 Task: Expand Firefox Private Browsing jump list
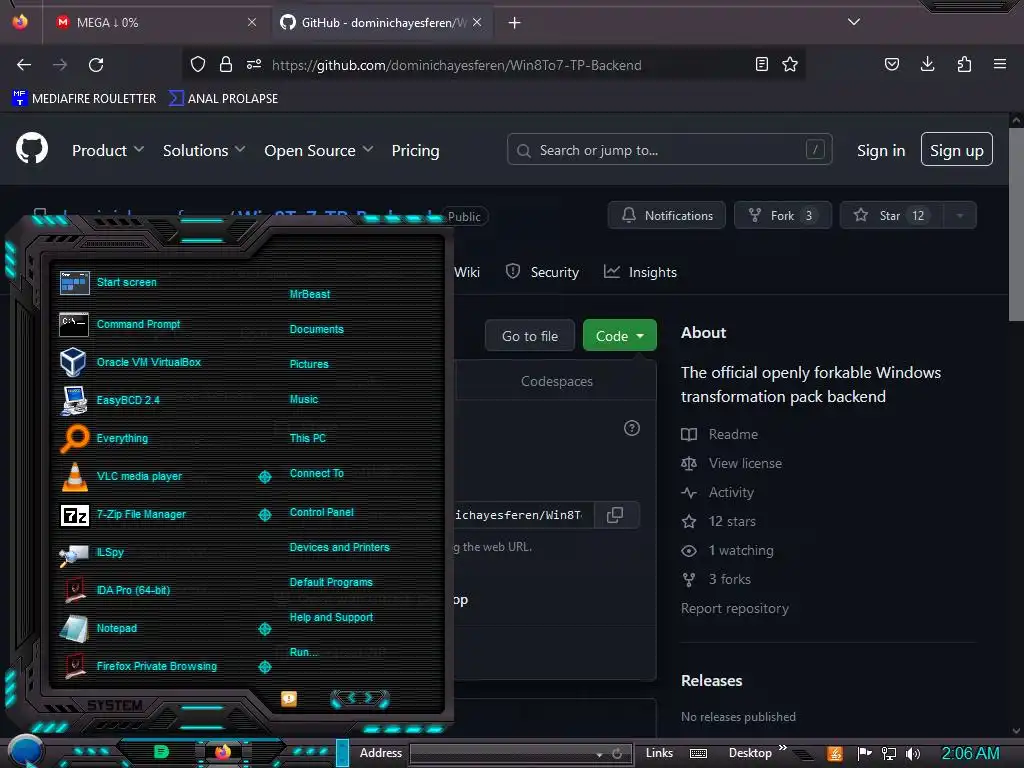click(x=264, y=667)
